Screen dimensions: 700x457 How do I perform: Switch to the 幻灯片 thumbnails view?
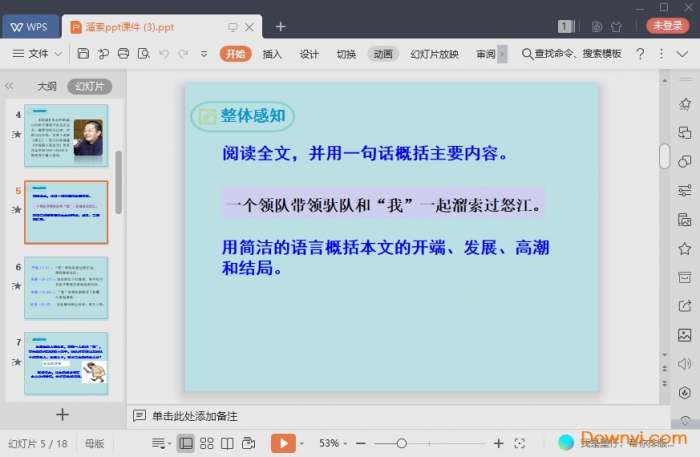pyautogui.click(x=89, y=86)
